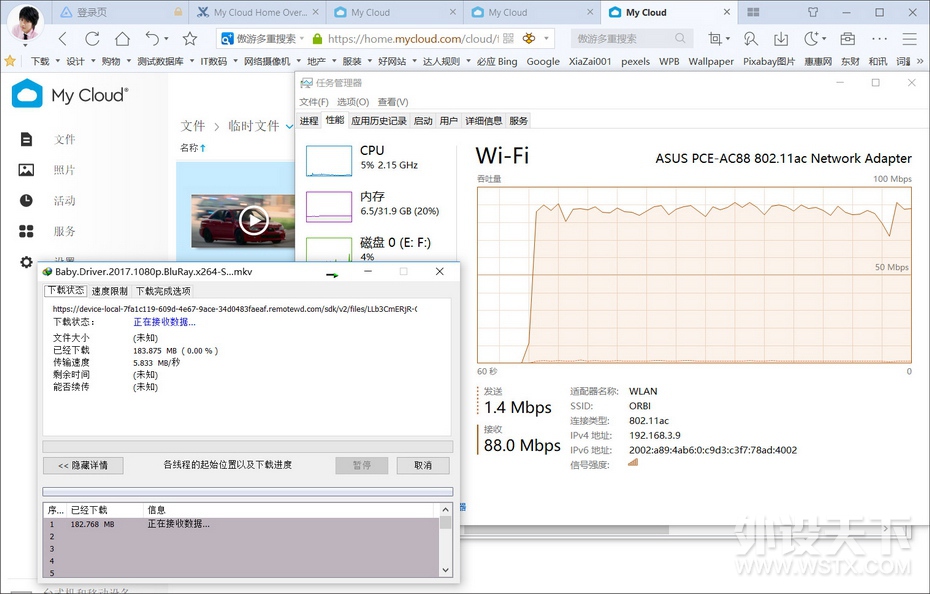The height and width of the screenshot is (594, 930).
Task: Toggle night mode moon icon
Action: click(811, 39)
